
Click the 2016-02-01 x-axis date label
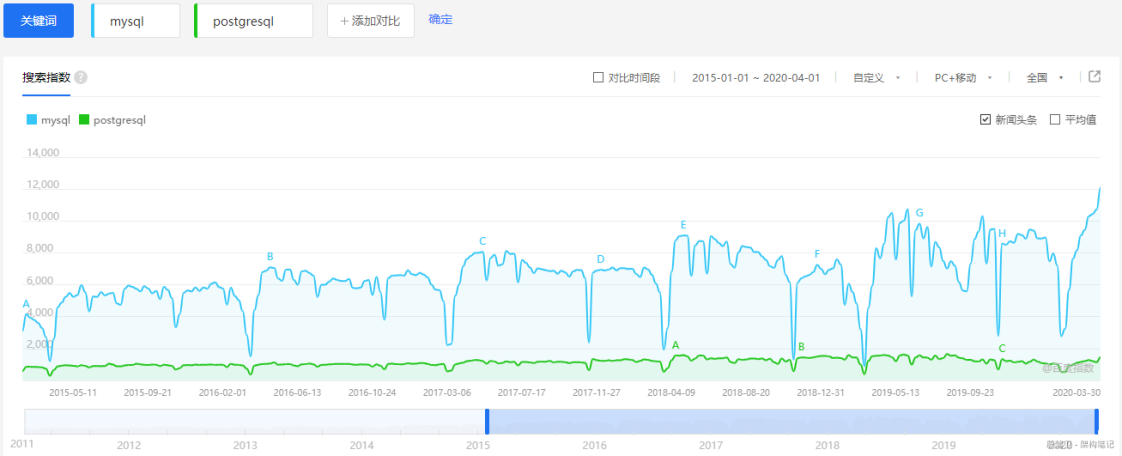pos(223,392)
